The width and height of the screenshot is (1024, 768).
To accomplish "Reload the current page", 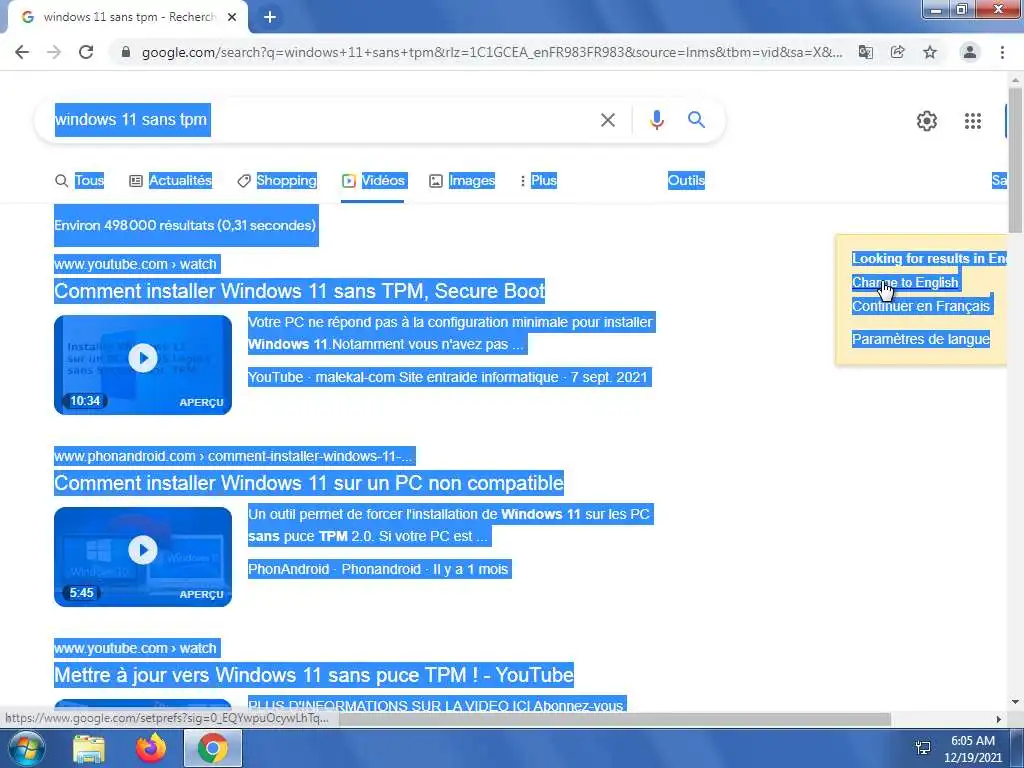I will point(86,52).
